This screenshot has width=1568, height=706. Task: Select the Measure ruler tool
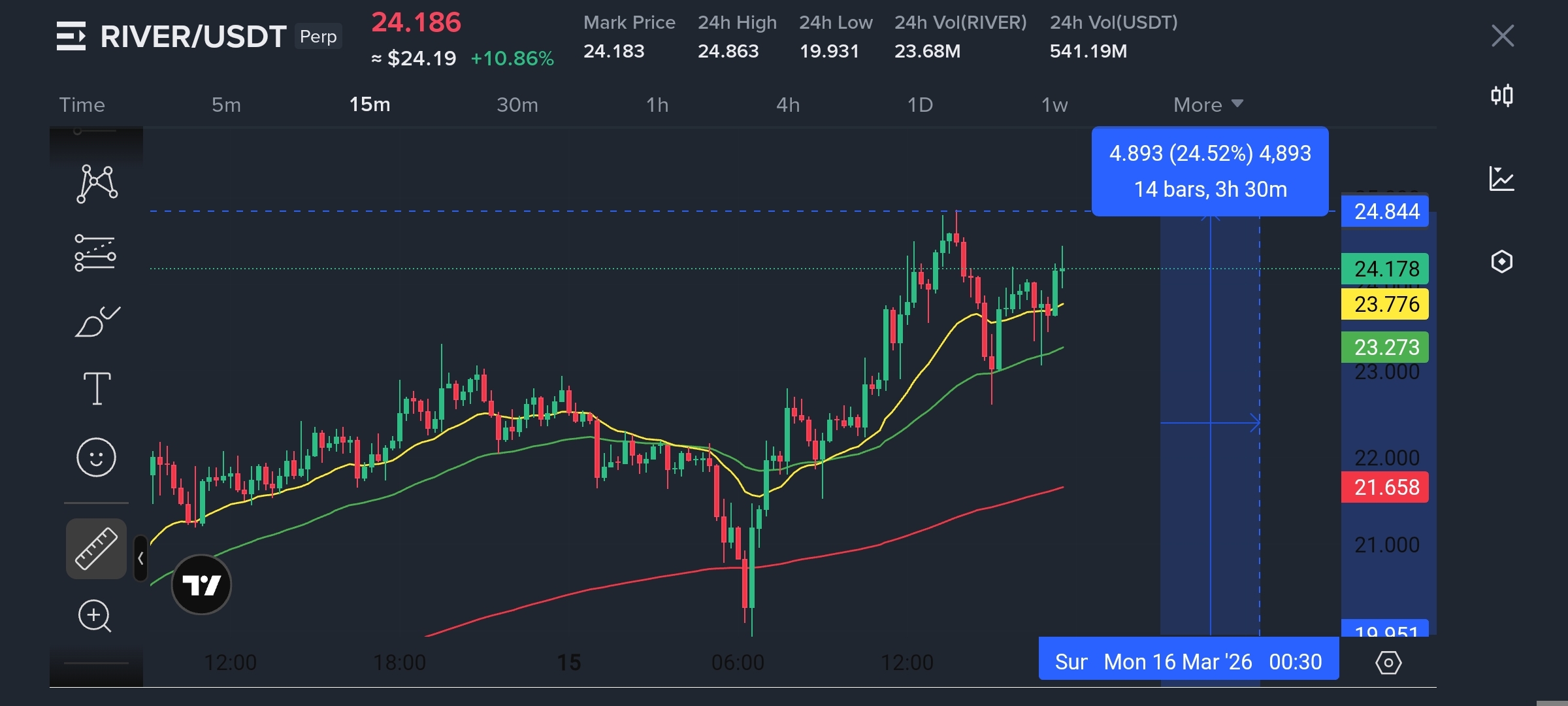[x=96, y=549]
